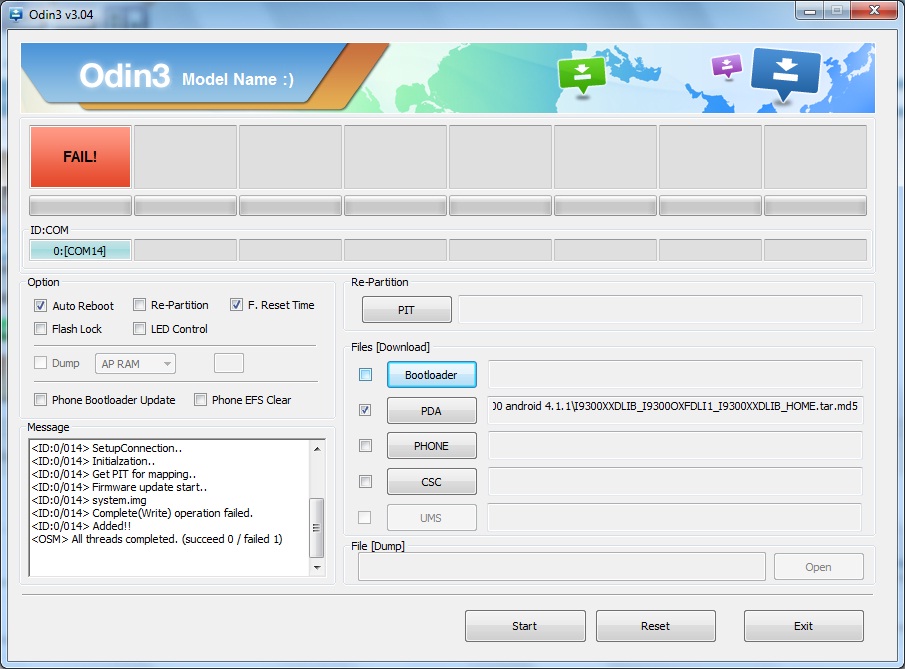The image size is (905, 669).
Task: Click the PDA file path field
Action: [x=675, y=410]
